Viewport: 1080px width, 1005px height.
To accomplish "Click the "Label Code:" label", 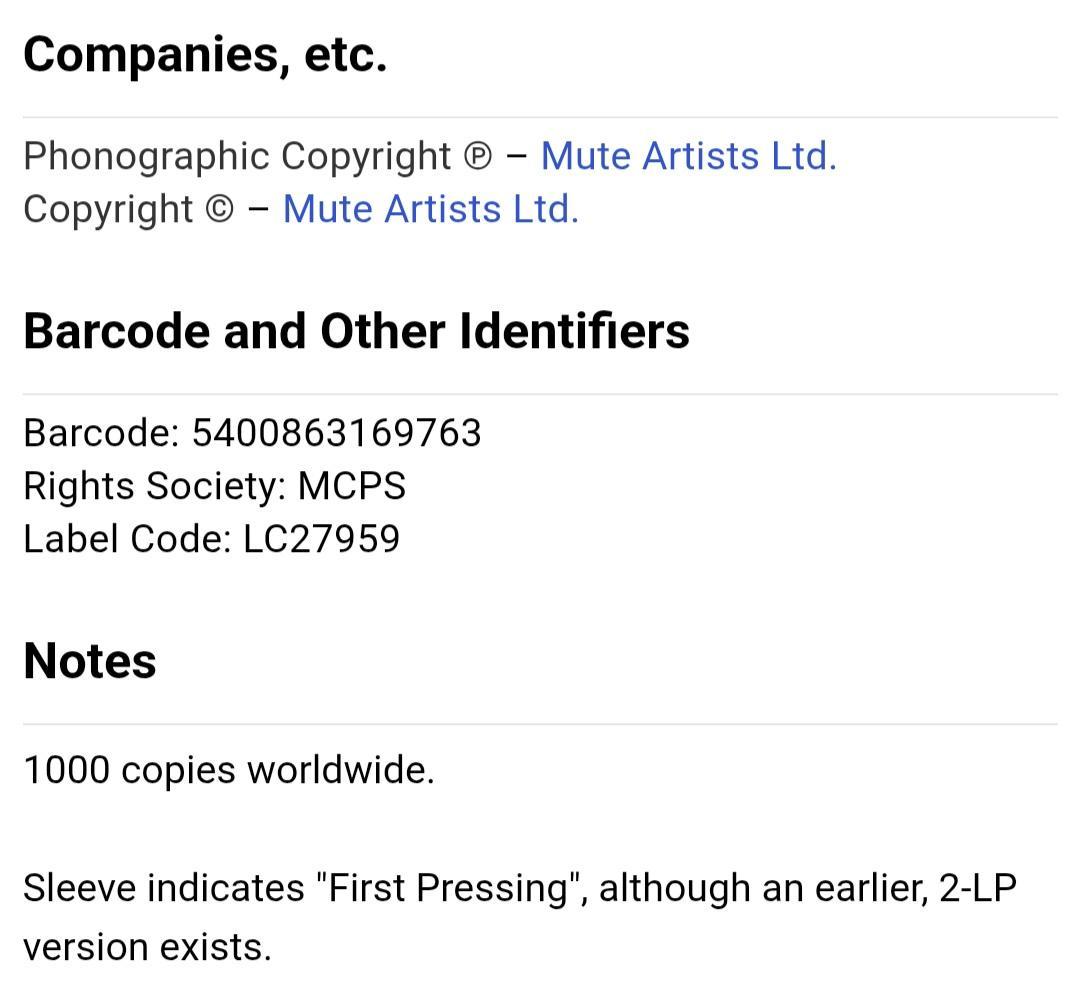I will [127, 539].
